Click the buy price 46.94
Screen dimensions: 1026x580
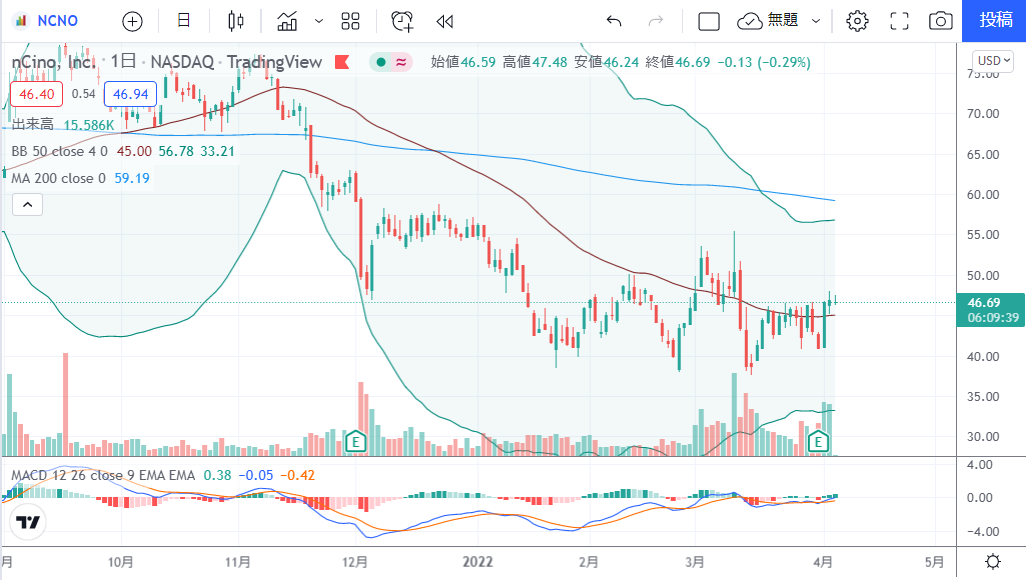pyautogui.click(x=130, y=94)
